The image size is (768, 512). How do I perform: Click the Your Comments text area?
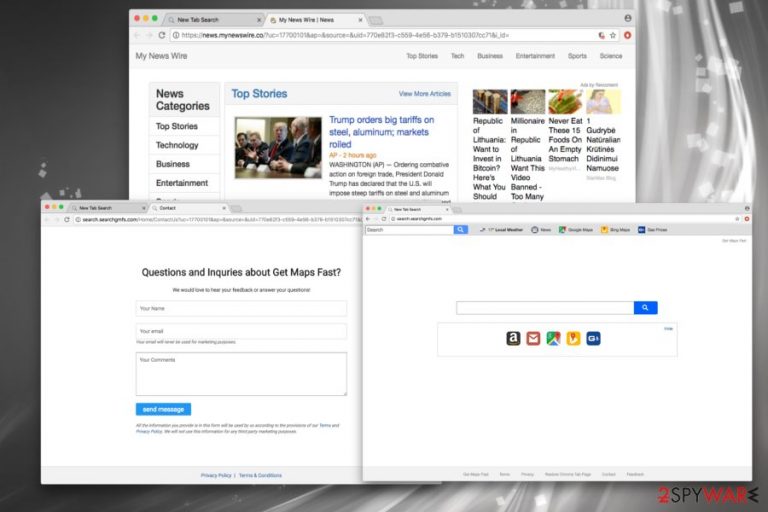tap(241, 373)
